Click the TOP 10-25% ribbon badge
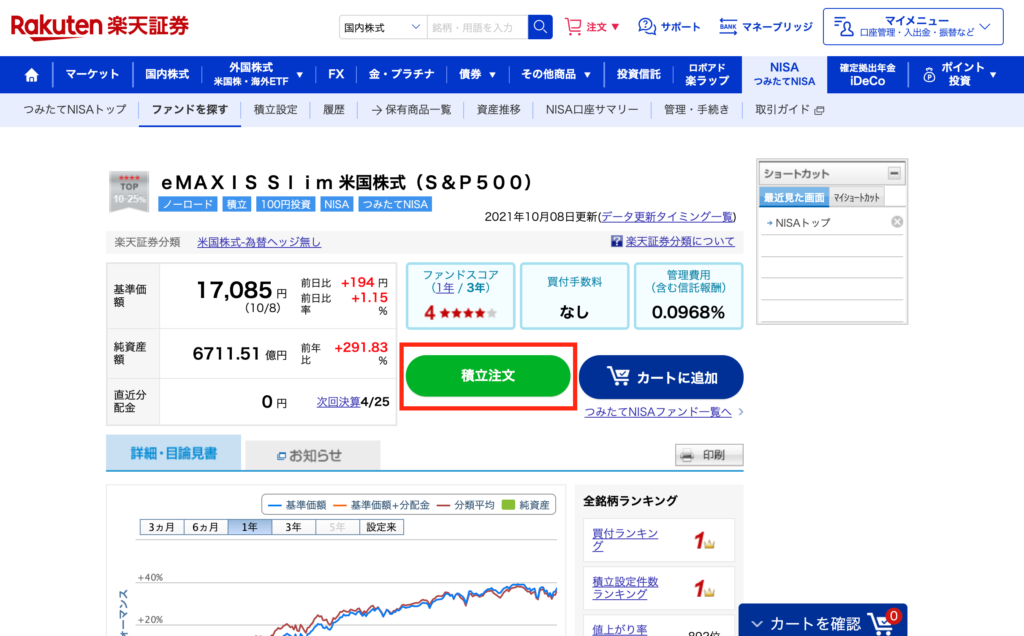Image resolution: width=1024 pixels, height=636 pixels. pyautogui.click(x=129, y=191)
